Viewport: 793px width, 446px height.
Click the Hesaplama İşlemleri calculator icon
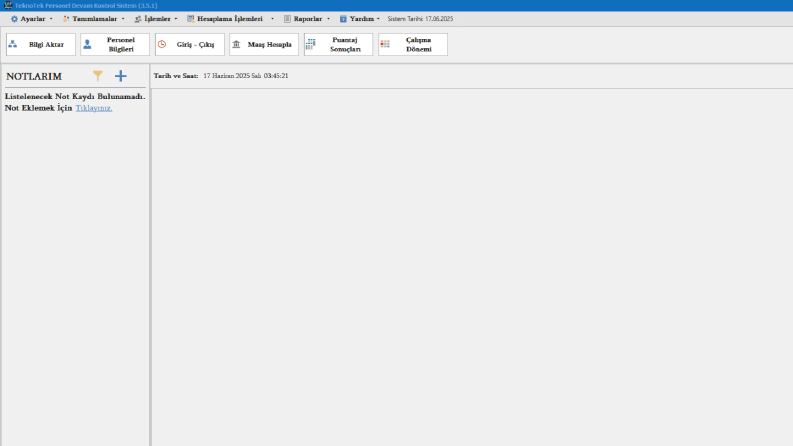pyautogui.click(x=191, y=19)
